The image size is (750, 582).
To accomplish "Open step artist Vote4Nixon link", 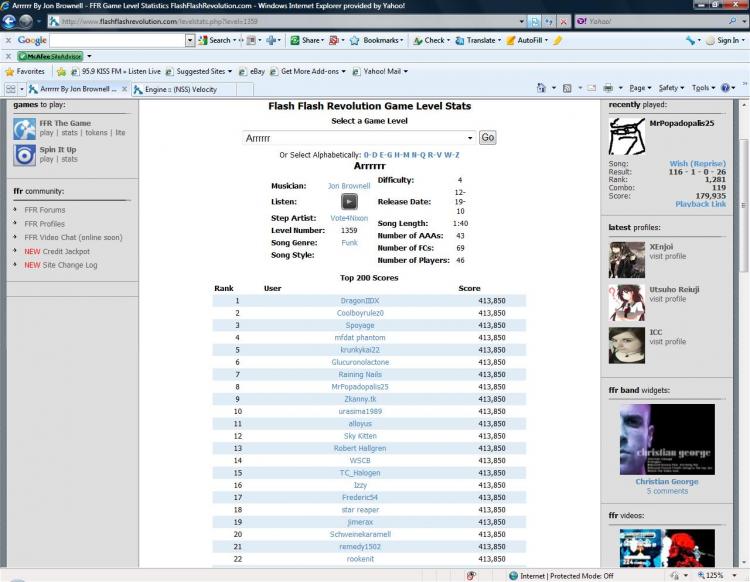I will click(x=349, y=218).
